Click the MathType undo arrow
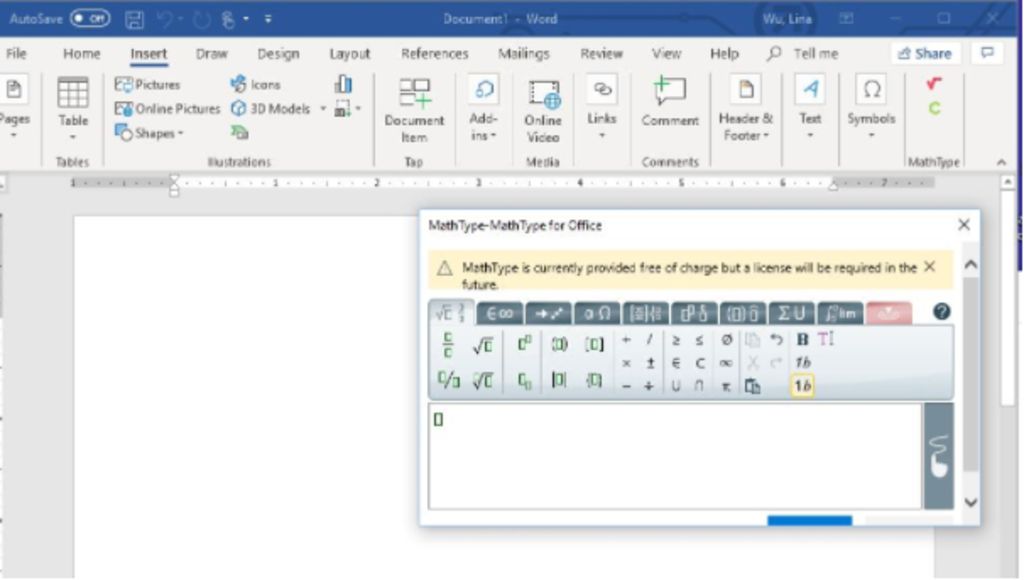This screenshot has width=1024, height=580. point(776,340)
